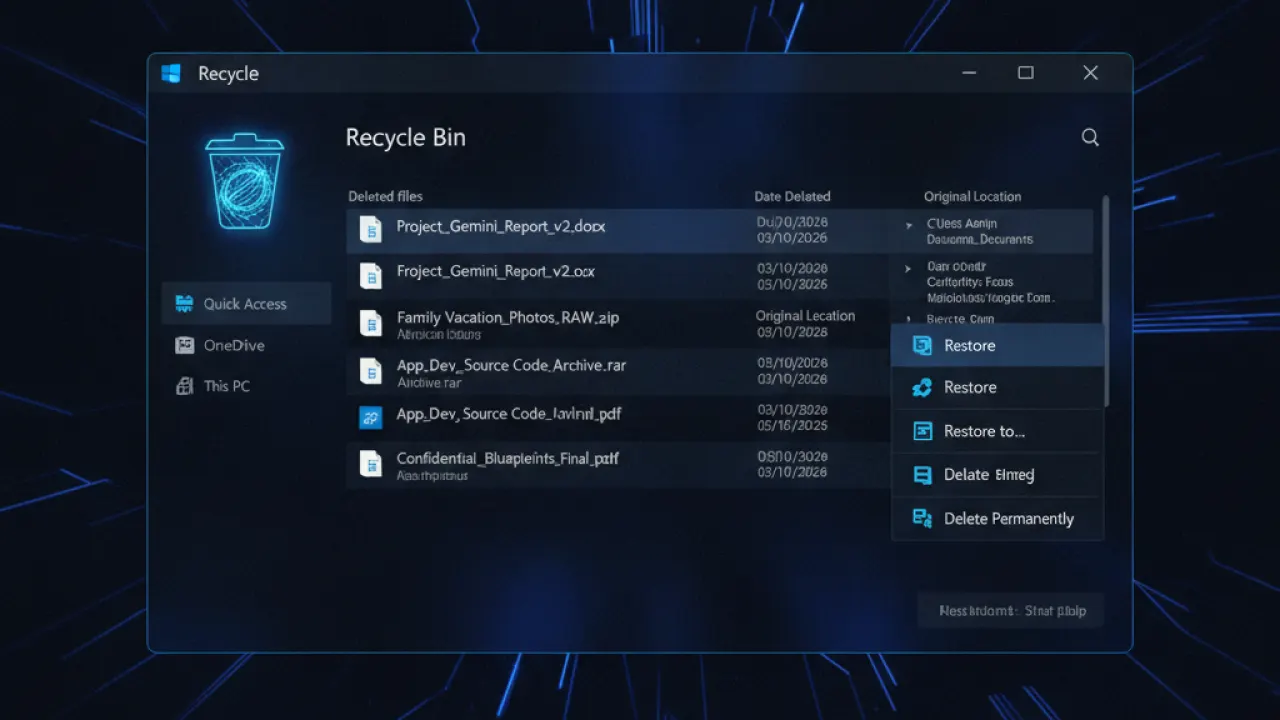Click the file icon beside Project_Gemini_Report_v2.docx
The height and width of the screenshot is (720, 1280).
pyautogui.click(x=371, y=229)
